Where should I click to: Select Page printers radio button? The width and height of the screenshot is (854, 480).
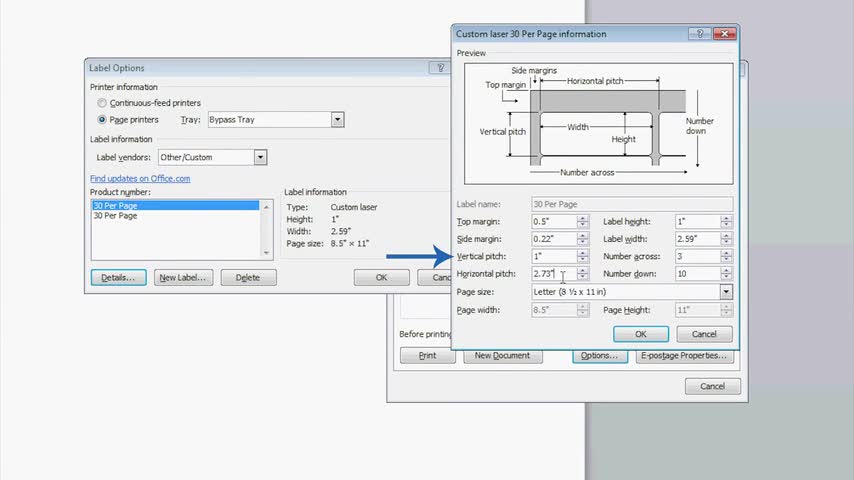tap(102, 120)
